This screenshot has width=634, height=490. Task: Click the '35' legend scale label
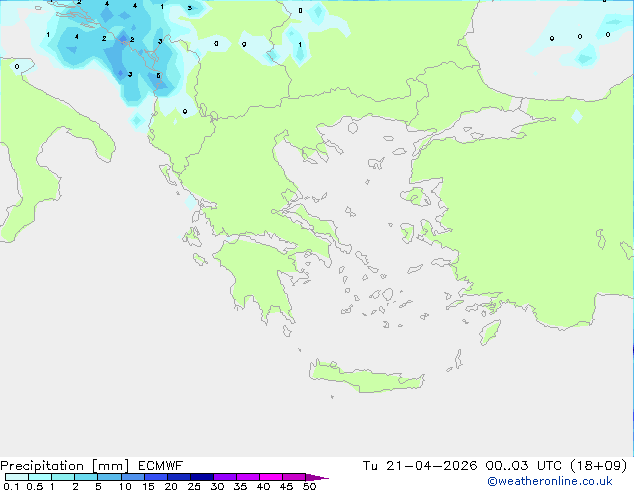click(240, 486)
